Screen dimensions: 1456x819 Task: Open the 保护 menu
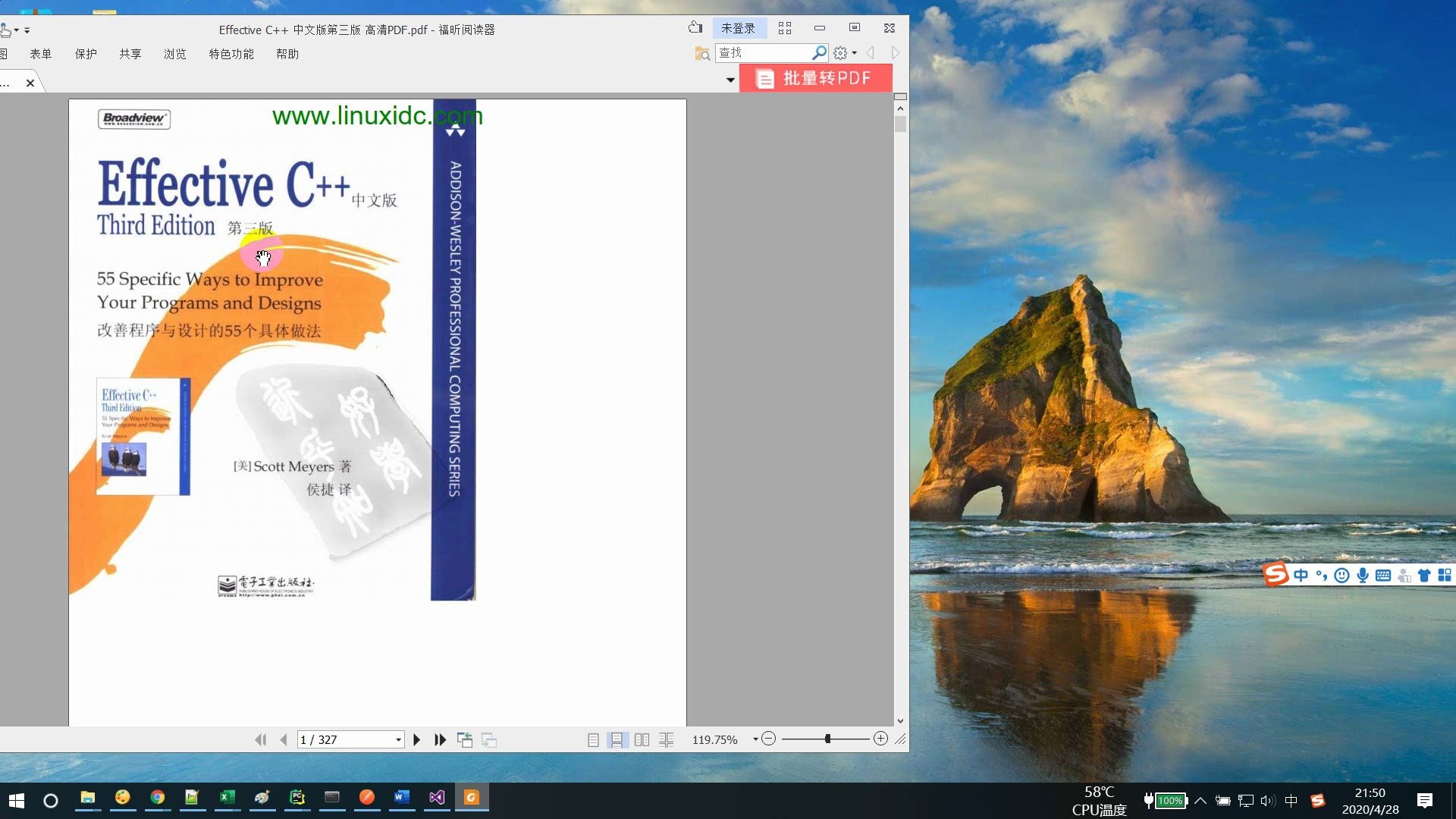[x=86, y=54]
